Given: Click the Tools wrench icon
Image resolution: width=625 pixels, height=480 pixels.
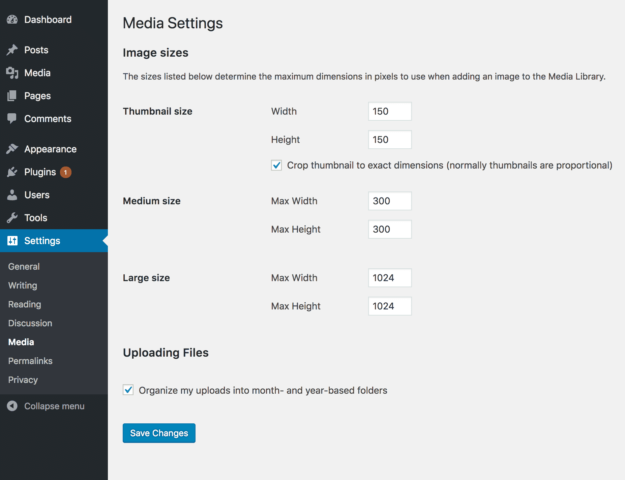Looking at the screenshot, I should tap(12, 218).
